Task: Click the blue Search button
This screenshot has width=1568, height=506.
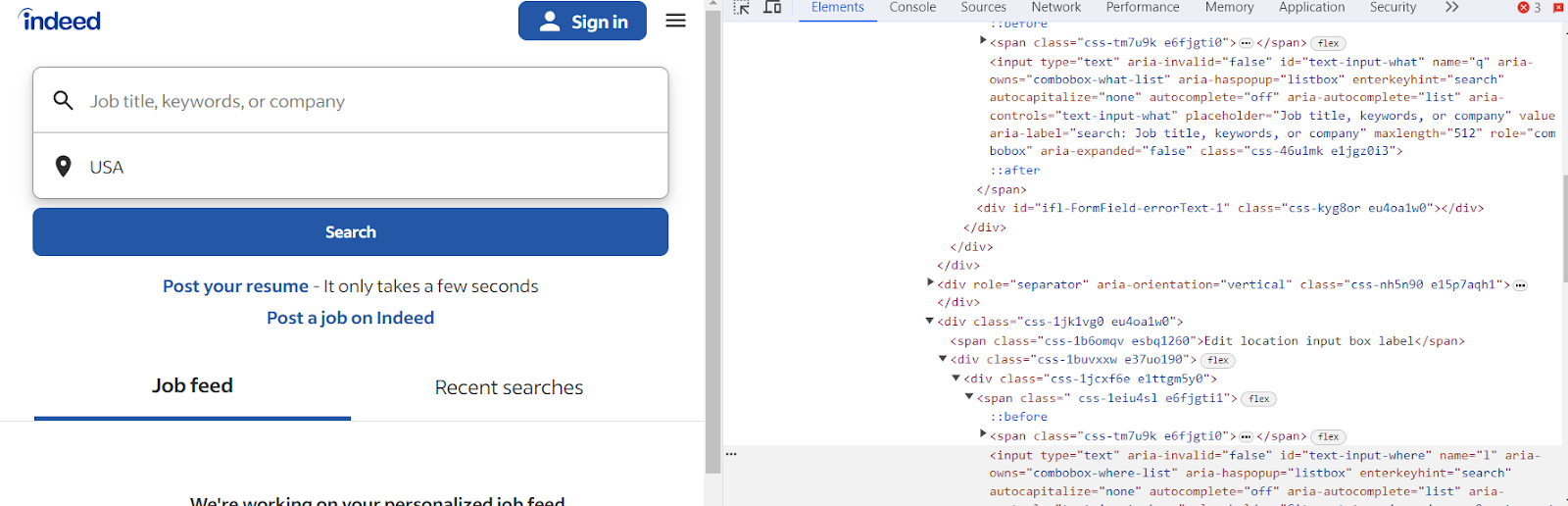Action: click(x=350, y=231)
